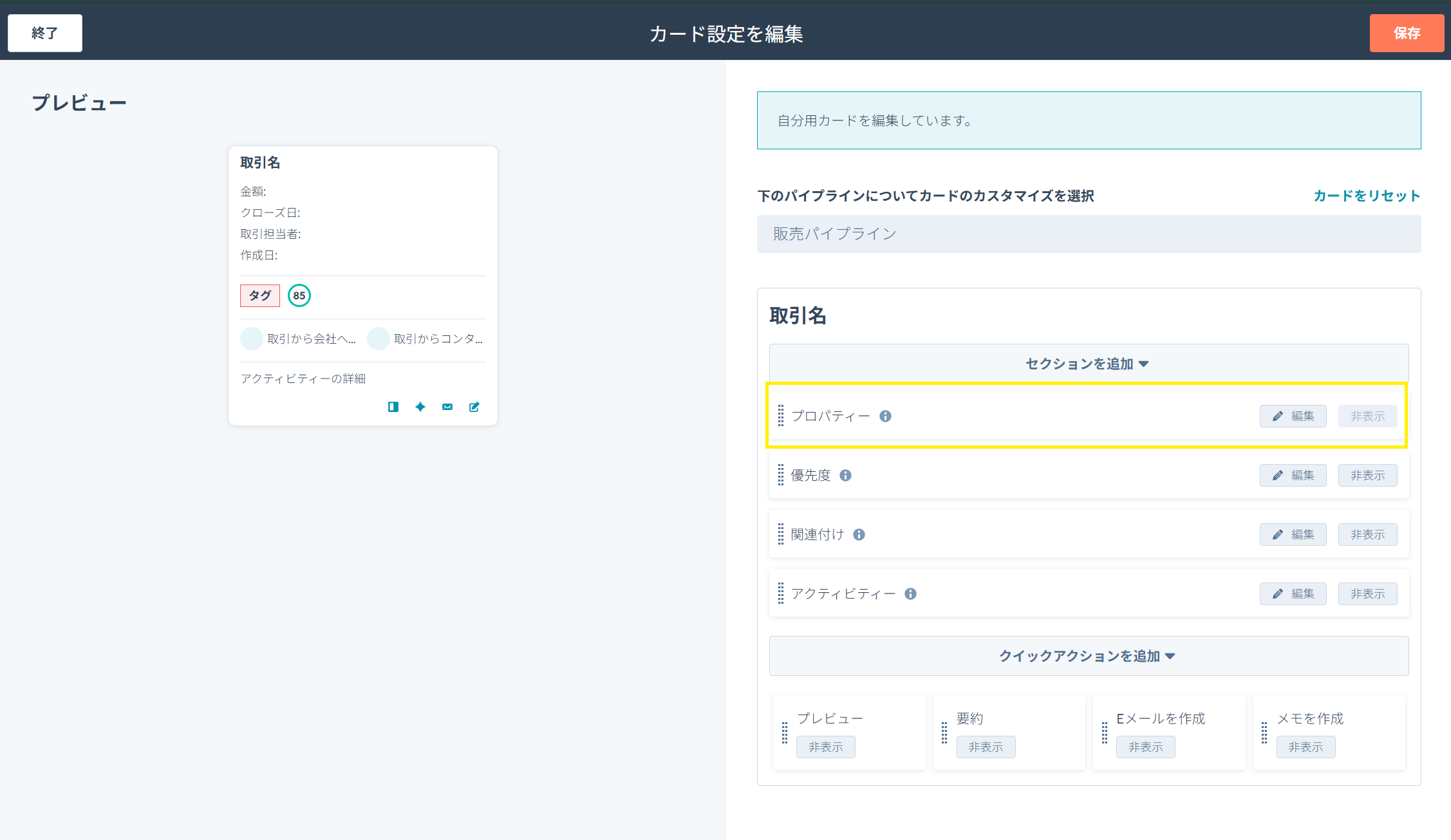Grab the drag handle of アクティビティー row
1451x840 pixels.
[781, 593]
